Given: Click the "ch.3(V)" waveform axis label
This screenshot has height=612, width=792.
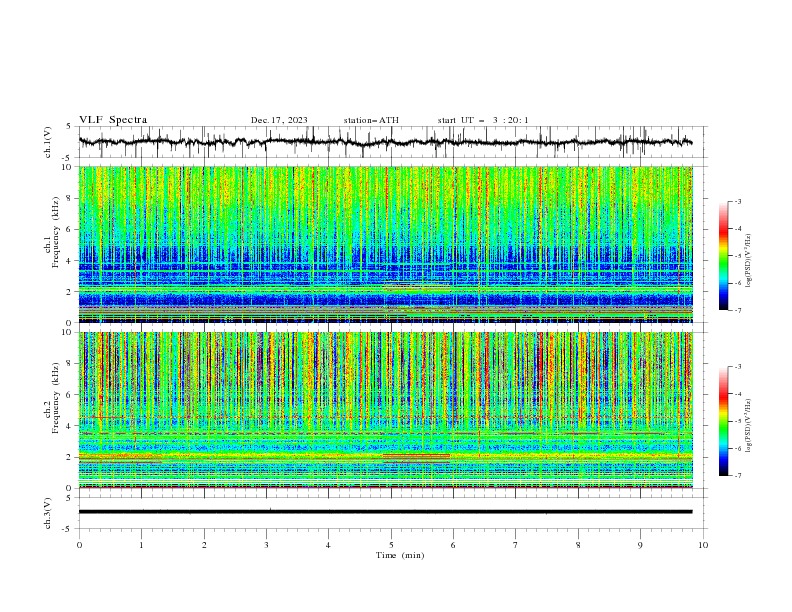Looking at the screenshot, I should coord(48,513).
